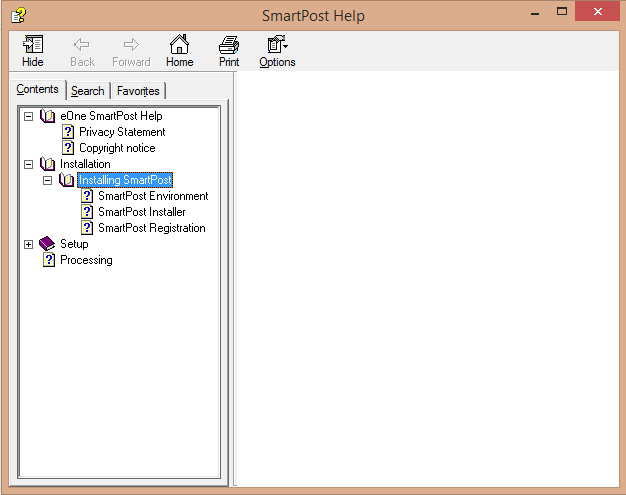The image size is (626, 495).
Task: Click the Copyright notice page icon
Action: point(68,148)
